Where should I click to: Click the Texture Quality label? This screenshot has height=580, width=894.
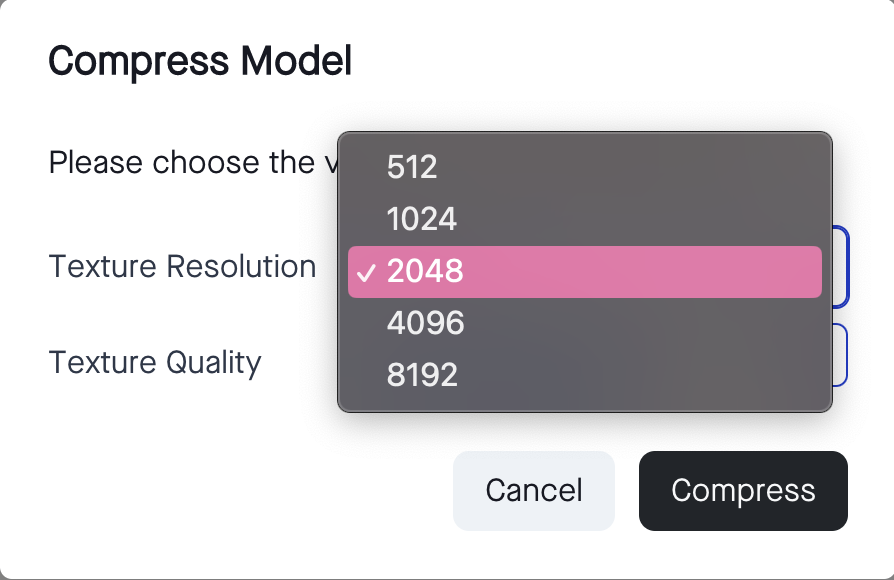(155, 362)
